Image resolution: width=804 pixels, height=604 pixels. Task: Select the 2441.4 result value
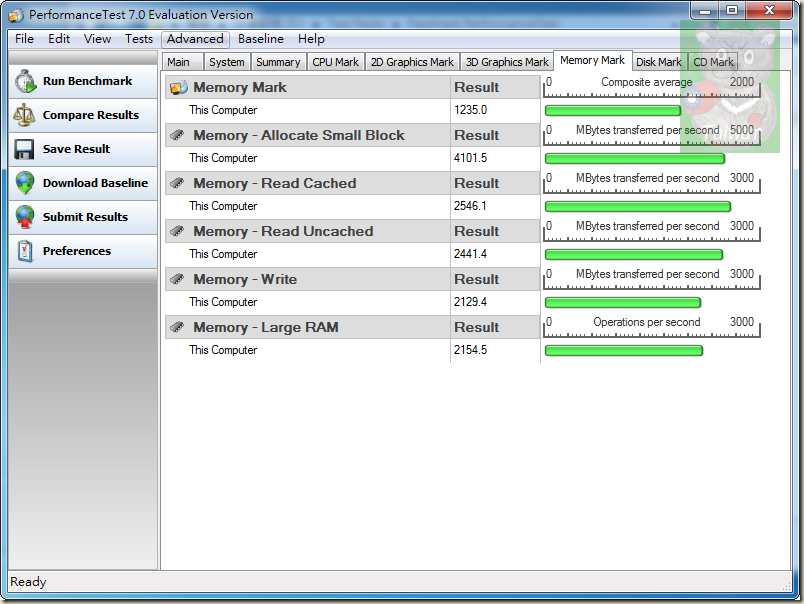[x=470, y=254]
